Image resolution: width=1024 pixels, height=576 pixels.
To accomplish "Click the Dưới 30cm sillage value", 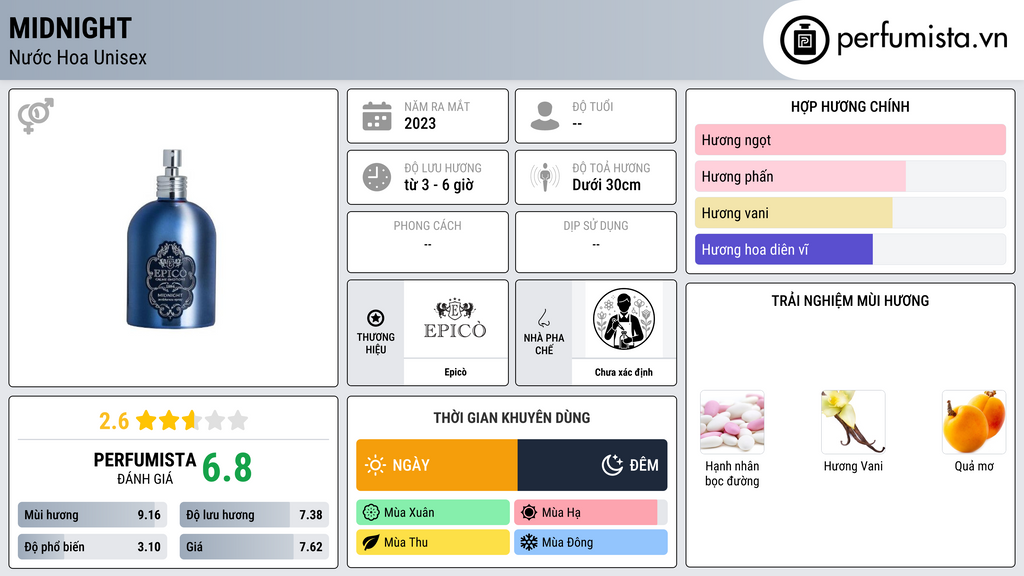I will [607, 185].
